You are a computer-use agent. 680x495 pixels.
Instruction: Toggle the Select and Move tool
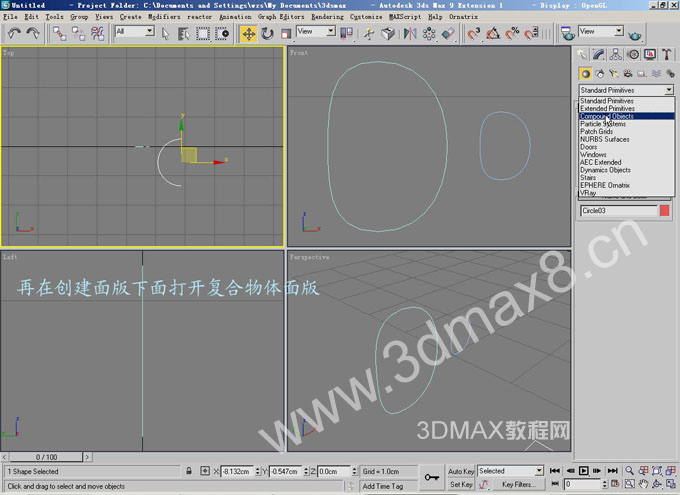(248, 33)
